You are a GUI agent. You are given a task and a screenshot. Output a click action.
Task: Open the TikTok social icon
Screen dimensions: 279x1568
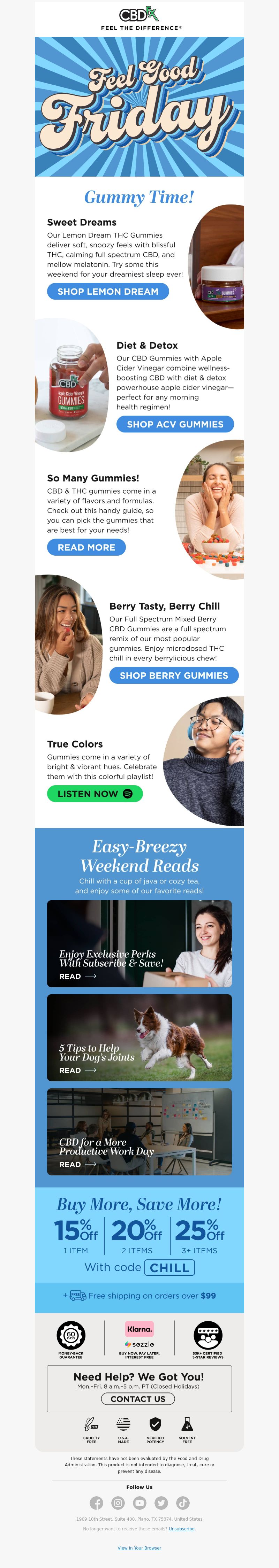[183, 1503]
